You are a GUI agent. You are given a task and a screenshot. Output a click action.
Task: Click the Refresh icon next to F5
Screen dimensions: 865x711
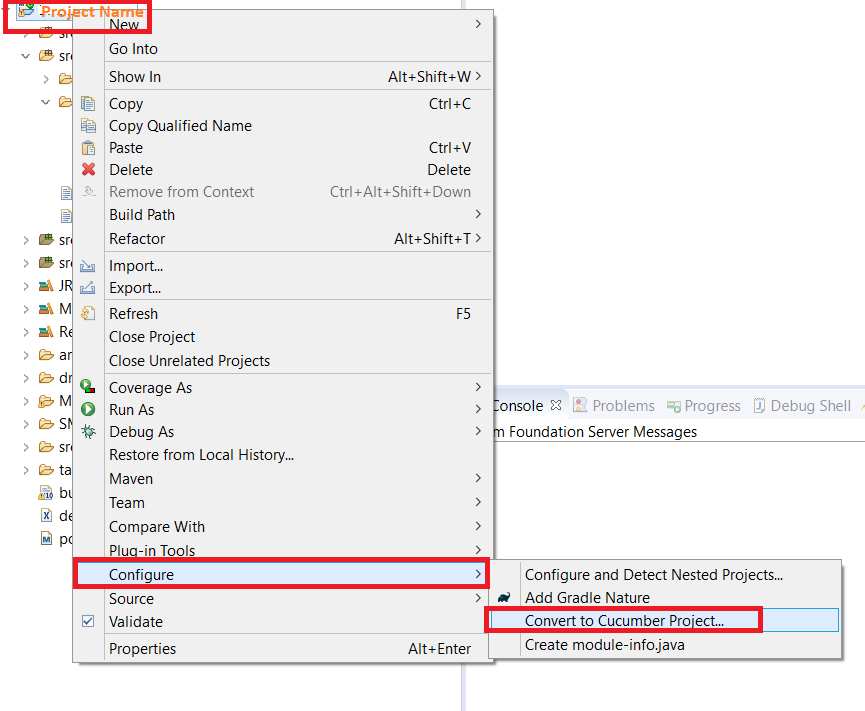point(88,313)
